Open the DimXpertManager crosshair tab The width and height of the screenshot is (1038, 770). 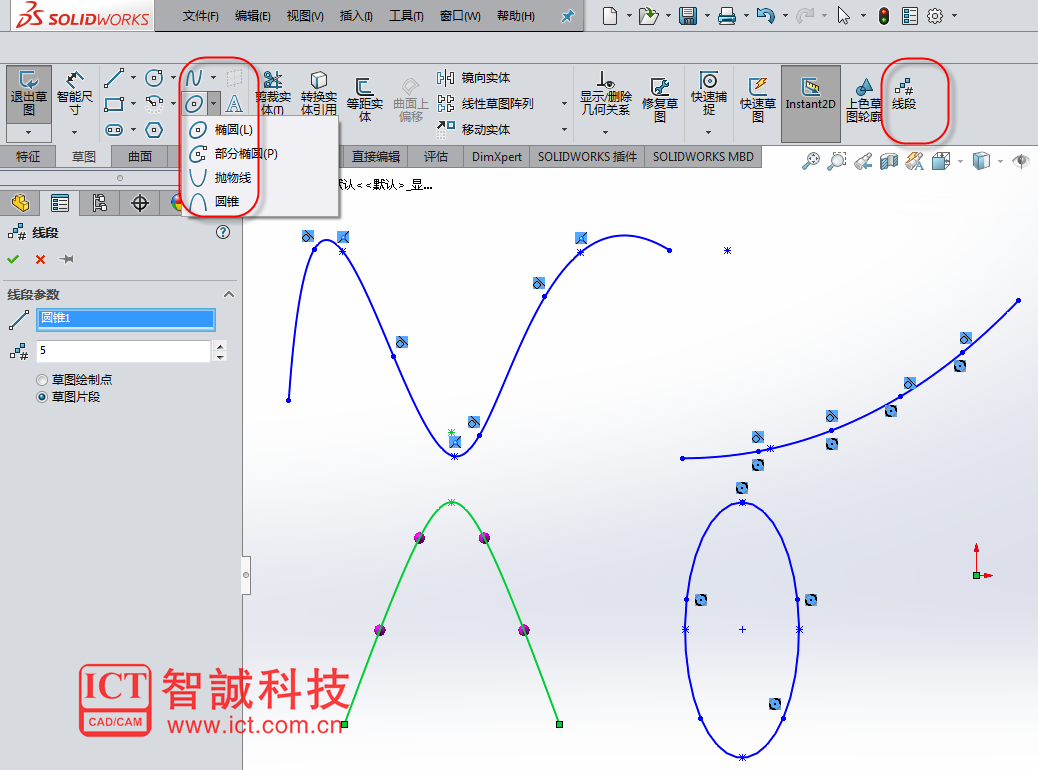[140, 203]
